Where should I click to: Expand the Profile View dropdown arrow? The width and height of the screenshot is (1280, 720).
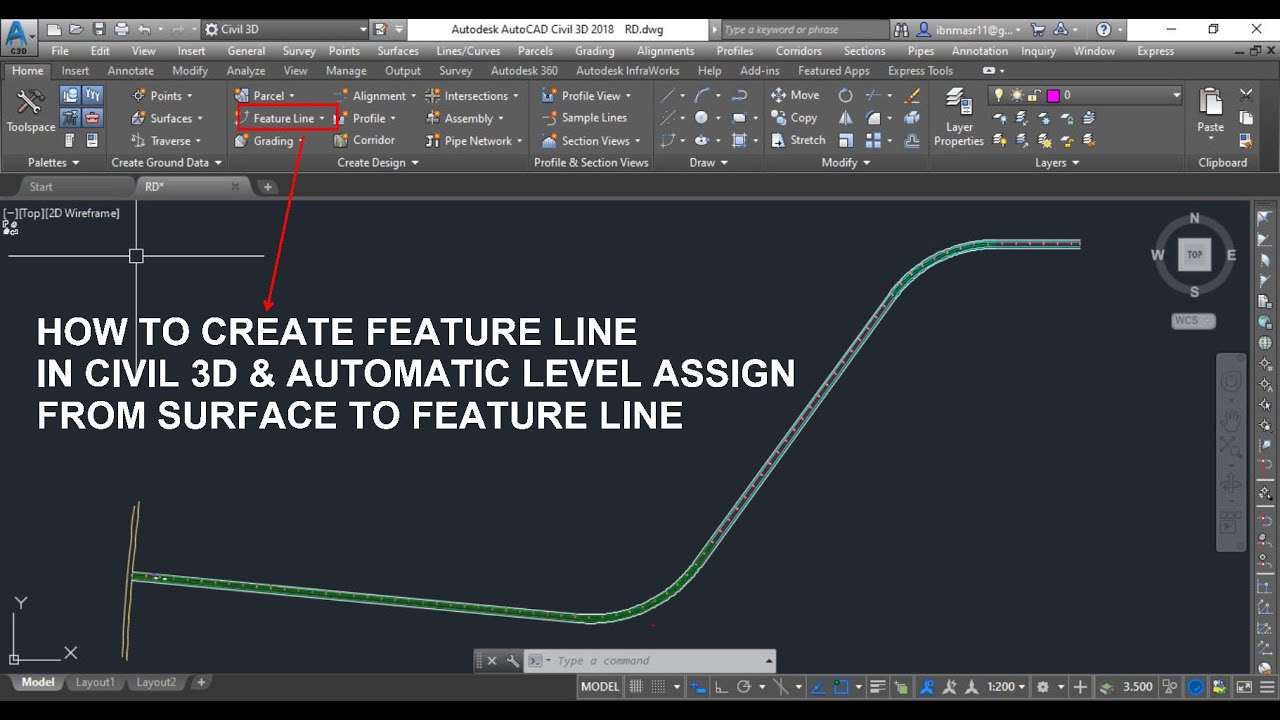(x=628, y=96)
